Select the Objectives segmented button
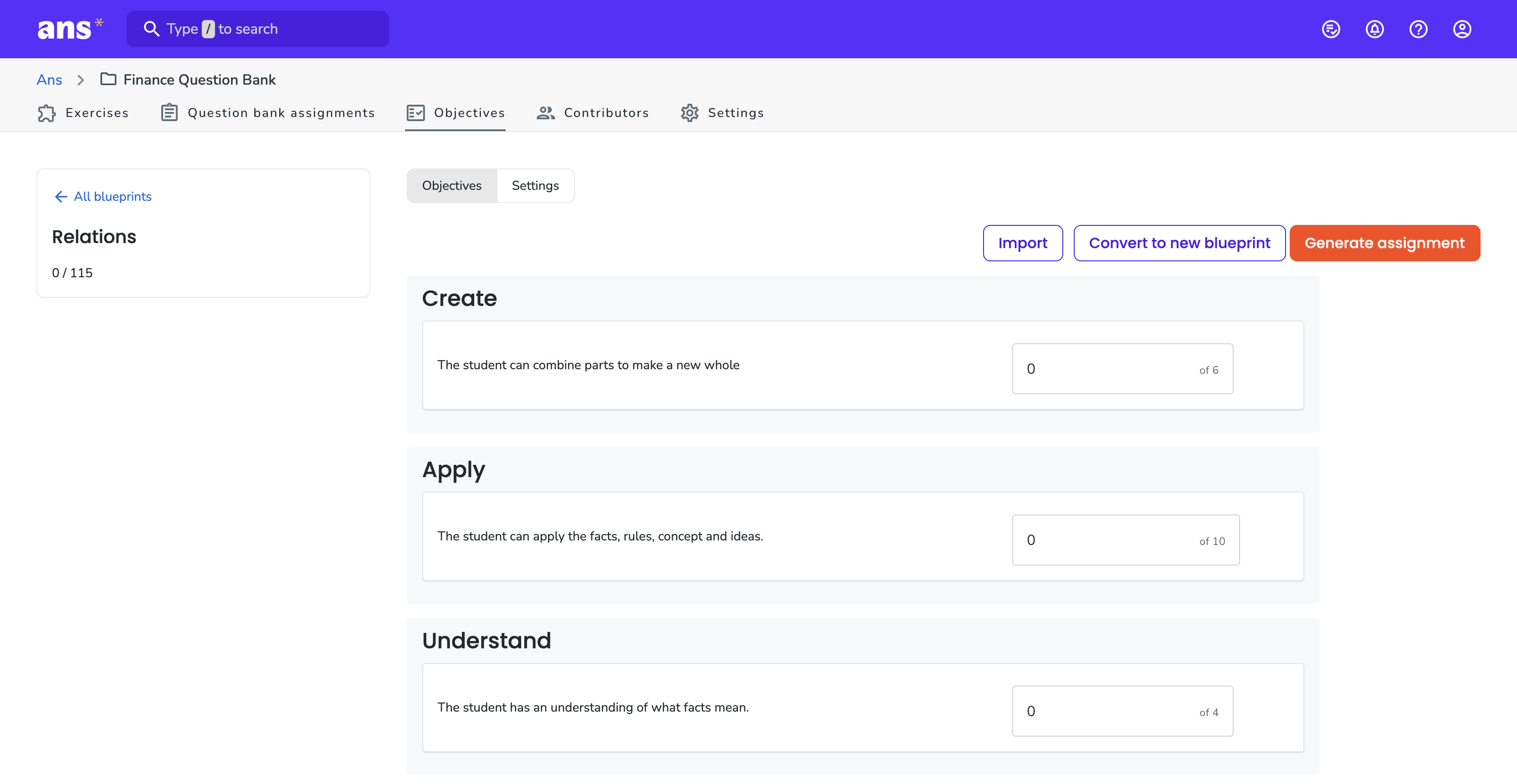 (452, 186)
